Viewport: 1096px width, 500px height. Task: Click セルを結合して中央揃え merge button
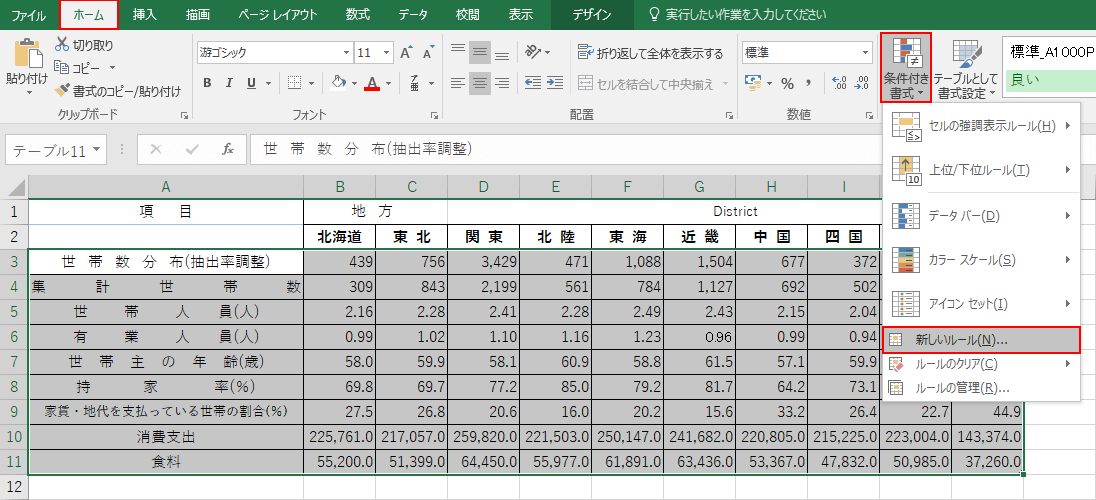tap(646, 84)
